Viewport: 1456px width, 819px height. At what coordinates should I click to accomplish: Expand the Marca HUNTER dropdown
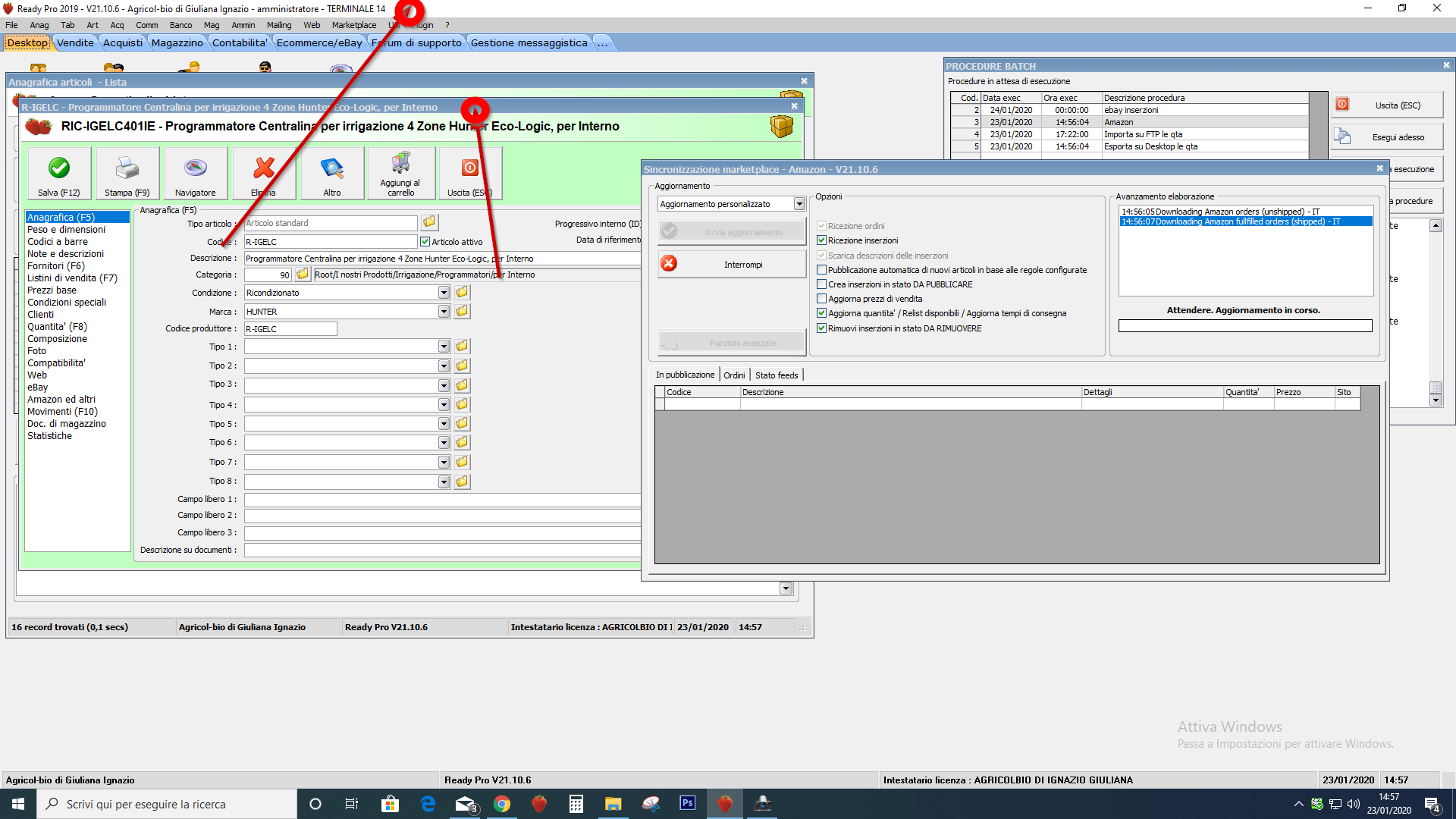[444, 312]
